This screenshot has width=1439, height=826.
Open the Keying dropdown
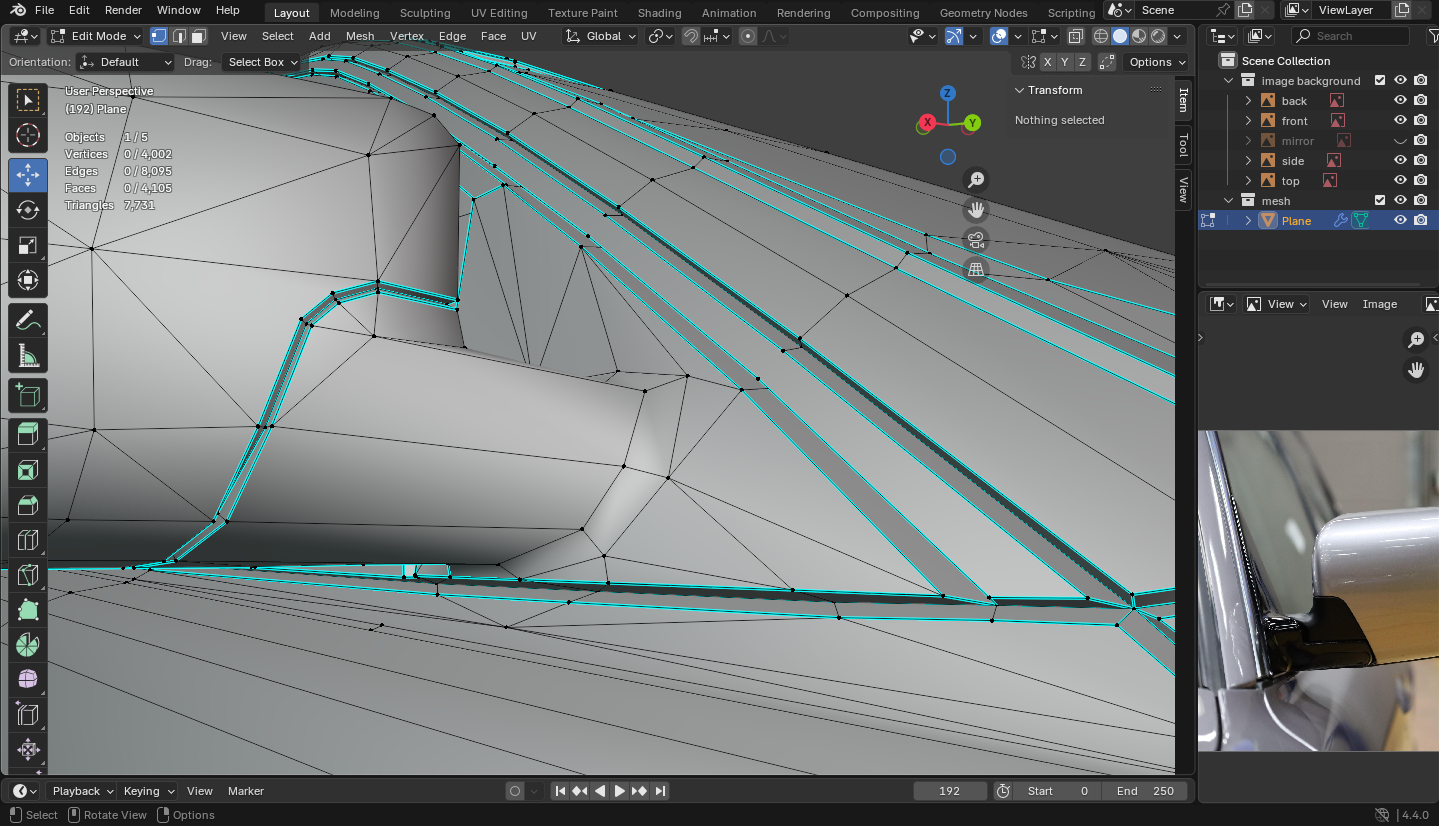pos(148,791)
